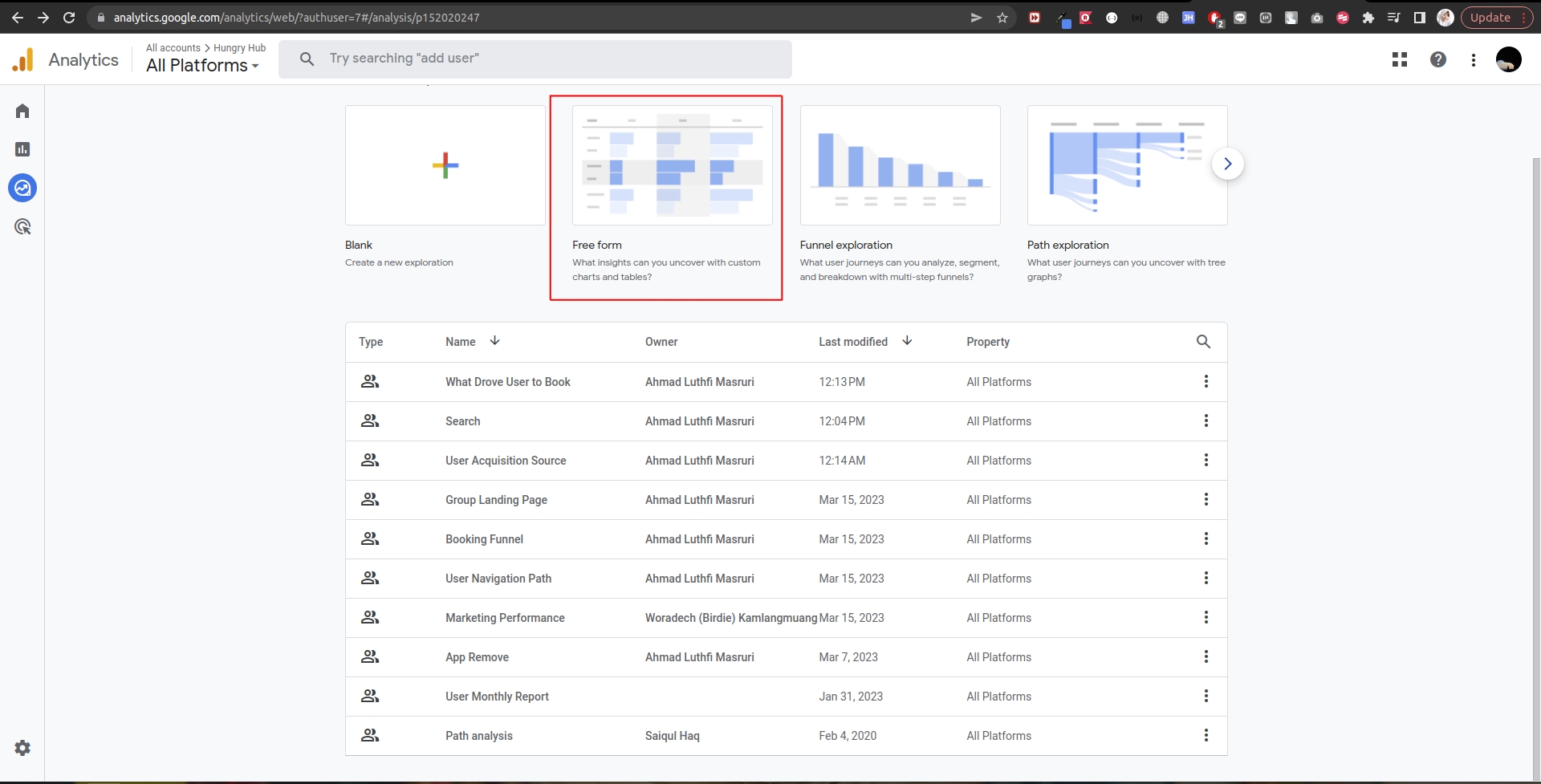
Task: Open the Help question mark icon
Action: (x=1438, y=59)
